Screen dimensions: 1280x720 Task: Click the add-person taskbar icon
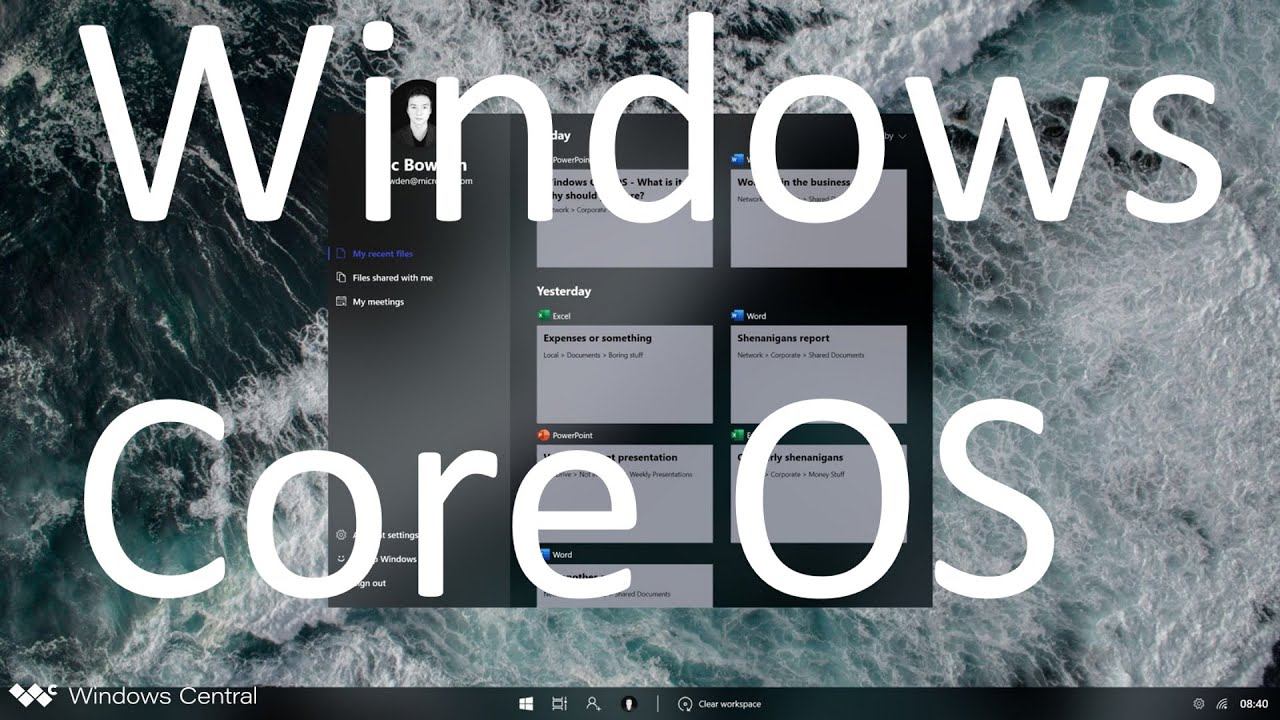click(x=593, y=704)
